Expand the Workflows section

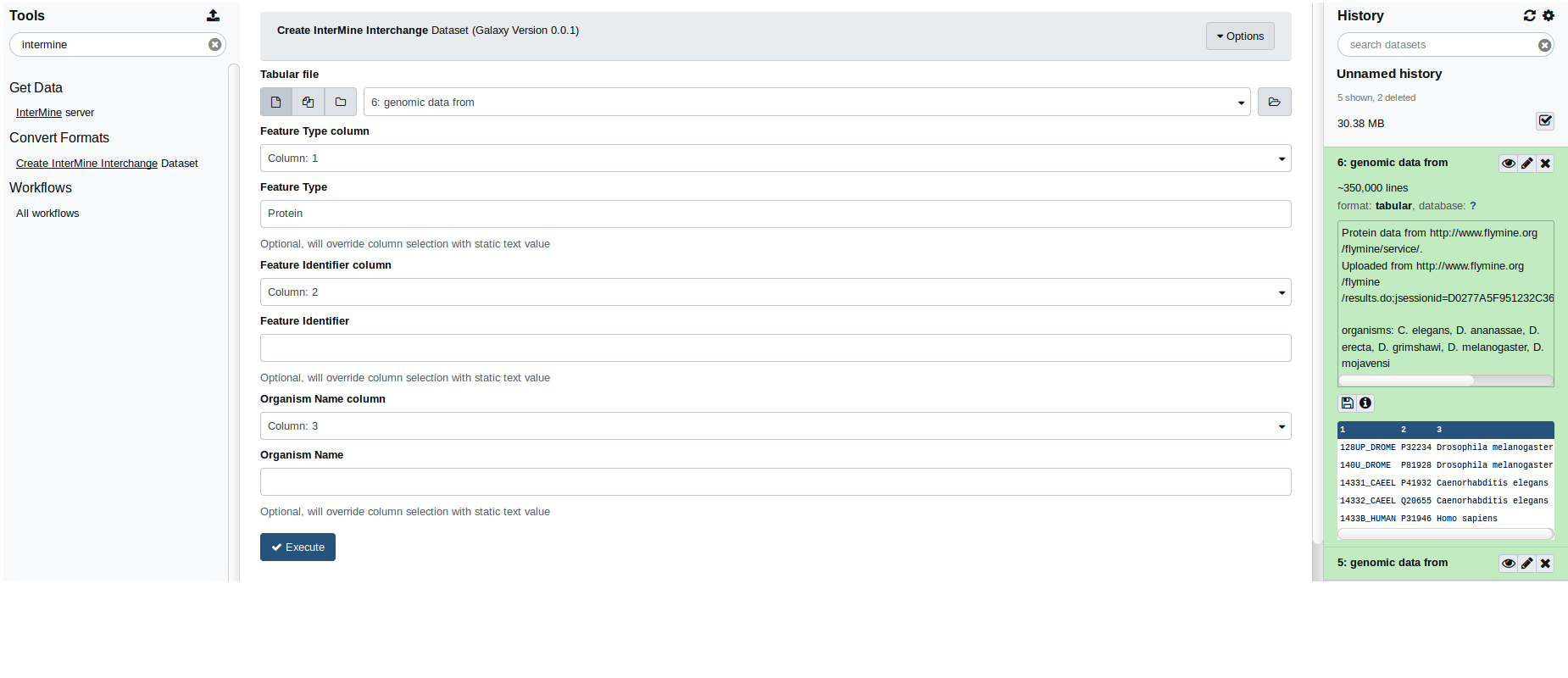click(41, 187)
